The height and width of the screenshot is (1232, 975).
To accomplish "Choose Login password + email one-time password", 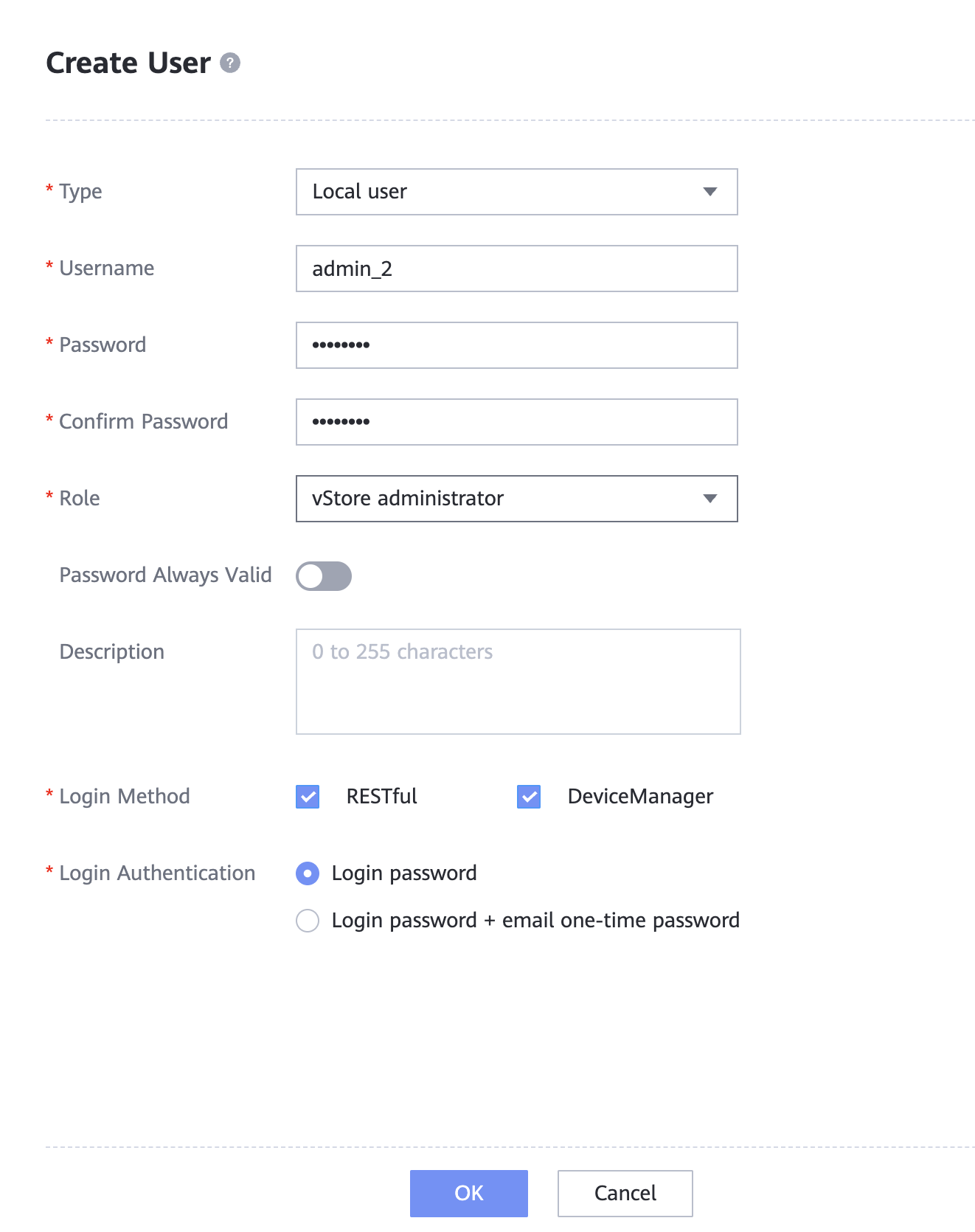I will tap(308, 921).
